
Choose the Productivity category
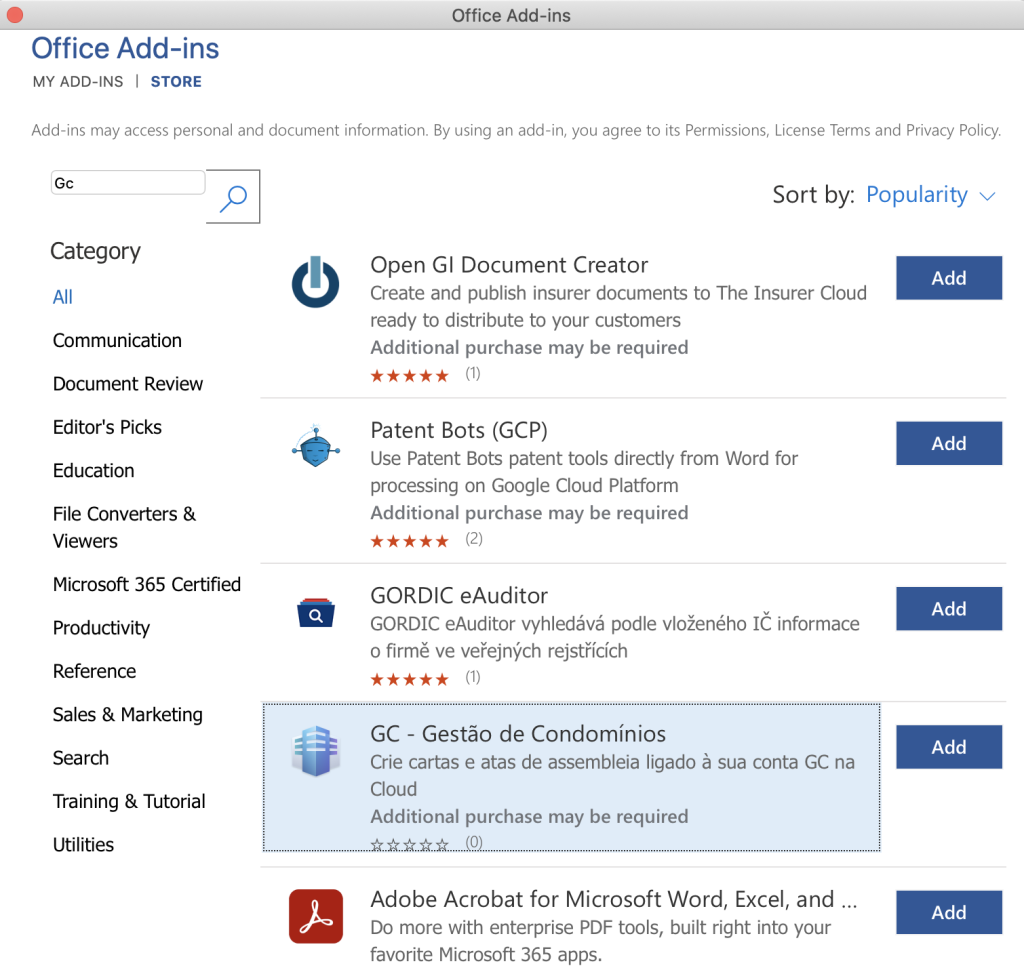click(101, 628)
